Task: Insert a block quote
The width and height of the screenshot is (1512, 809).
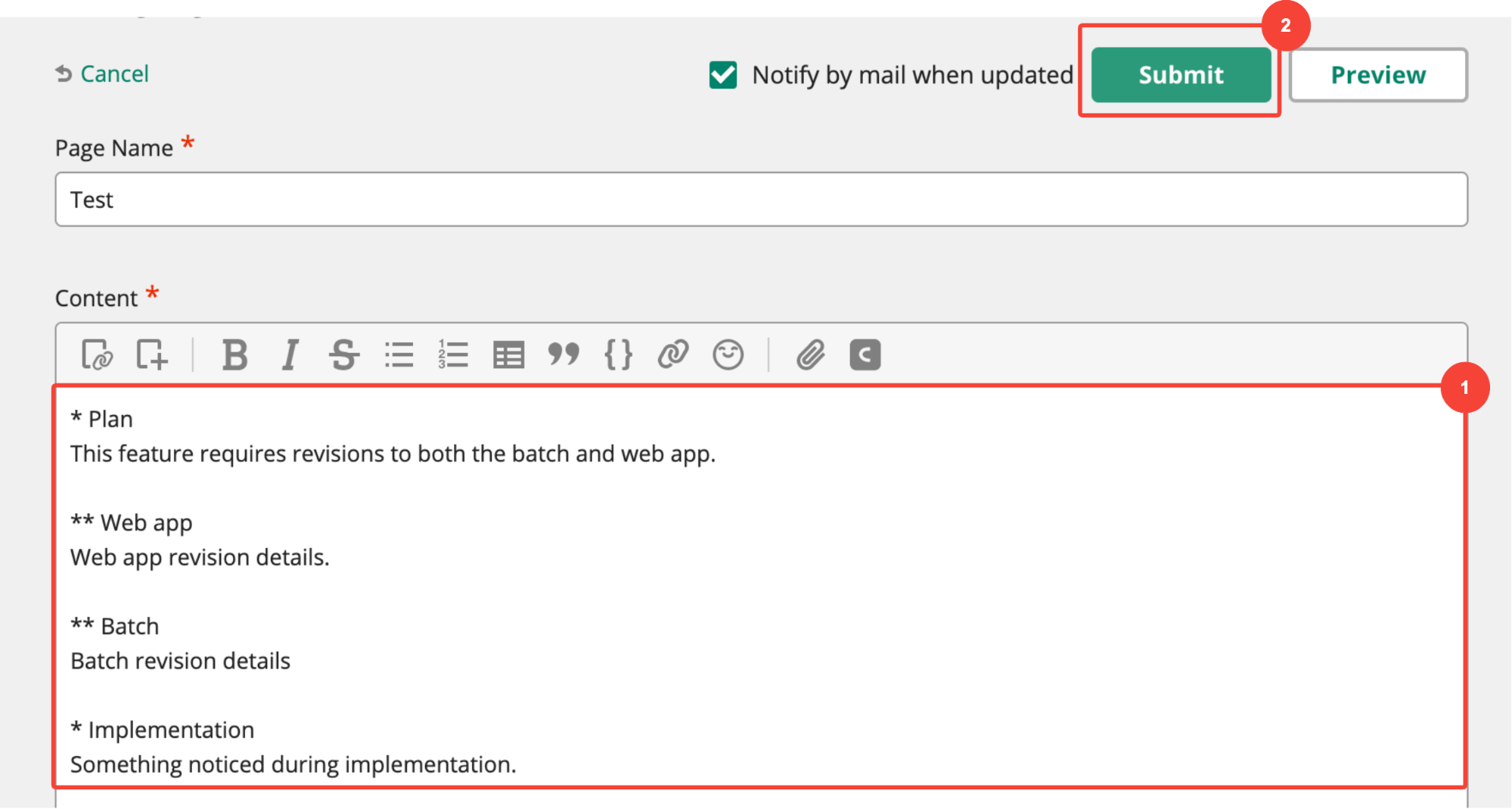Action: 564,355
